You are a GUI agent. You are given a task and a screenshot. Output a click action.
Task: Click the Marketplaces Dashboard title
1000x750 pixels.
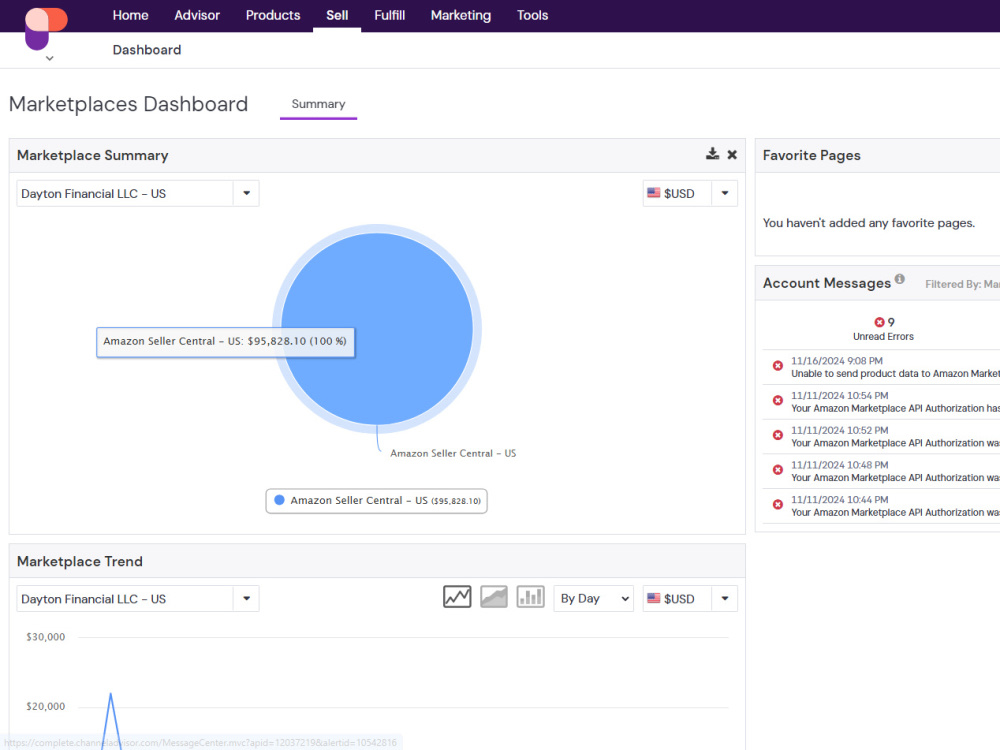click(128, 104)
